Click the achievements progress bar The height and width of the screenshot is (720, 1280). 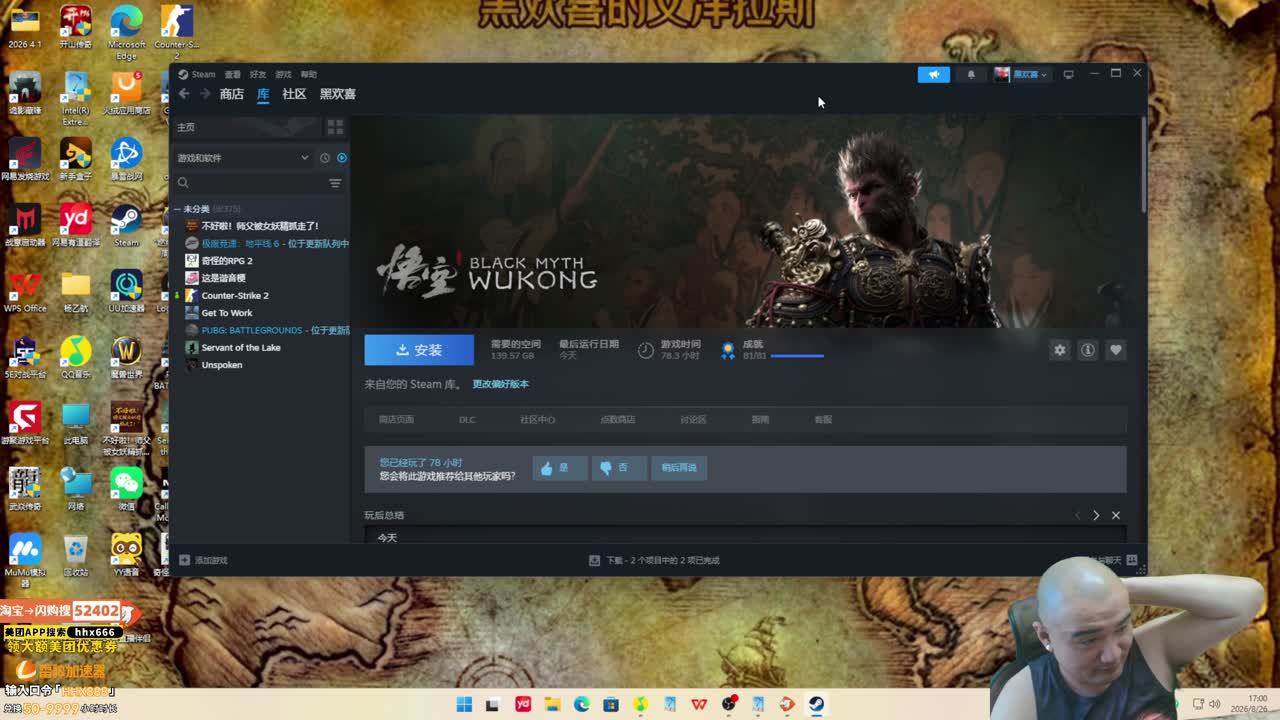pyautogui.click(x=797, y=356)
